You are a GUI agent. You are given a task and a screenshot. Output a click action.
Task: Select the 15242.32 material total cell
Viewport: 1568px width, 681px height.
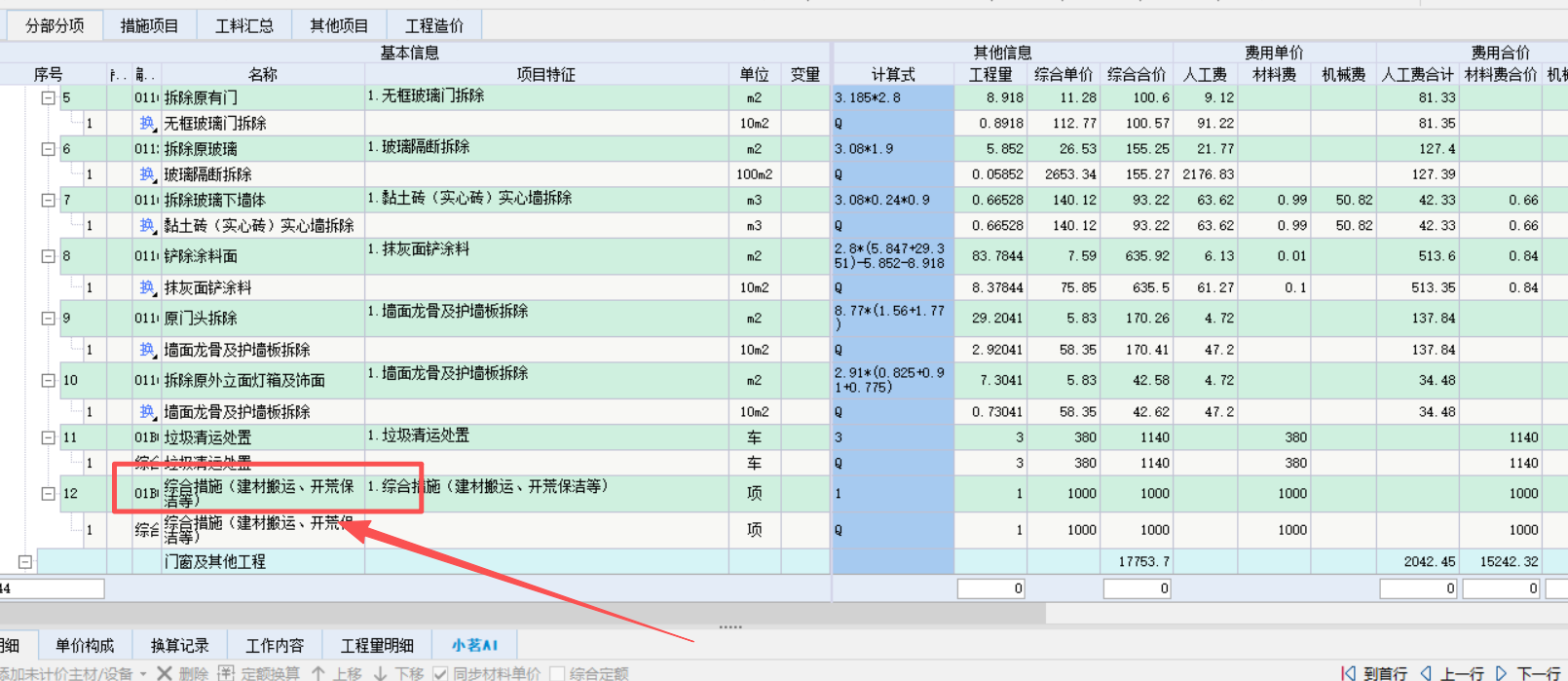(1501, 561)
